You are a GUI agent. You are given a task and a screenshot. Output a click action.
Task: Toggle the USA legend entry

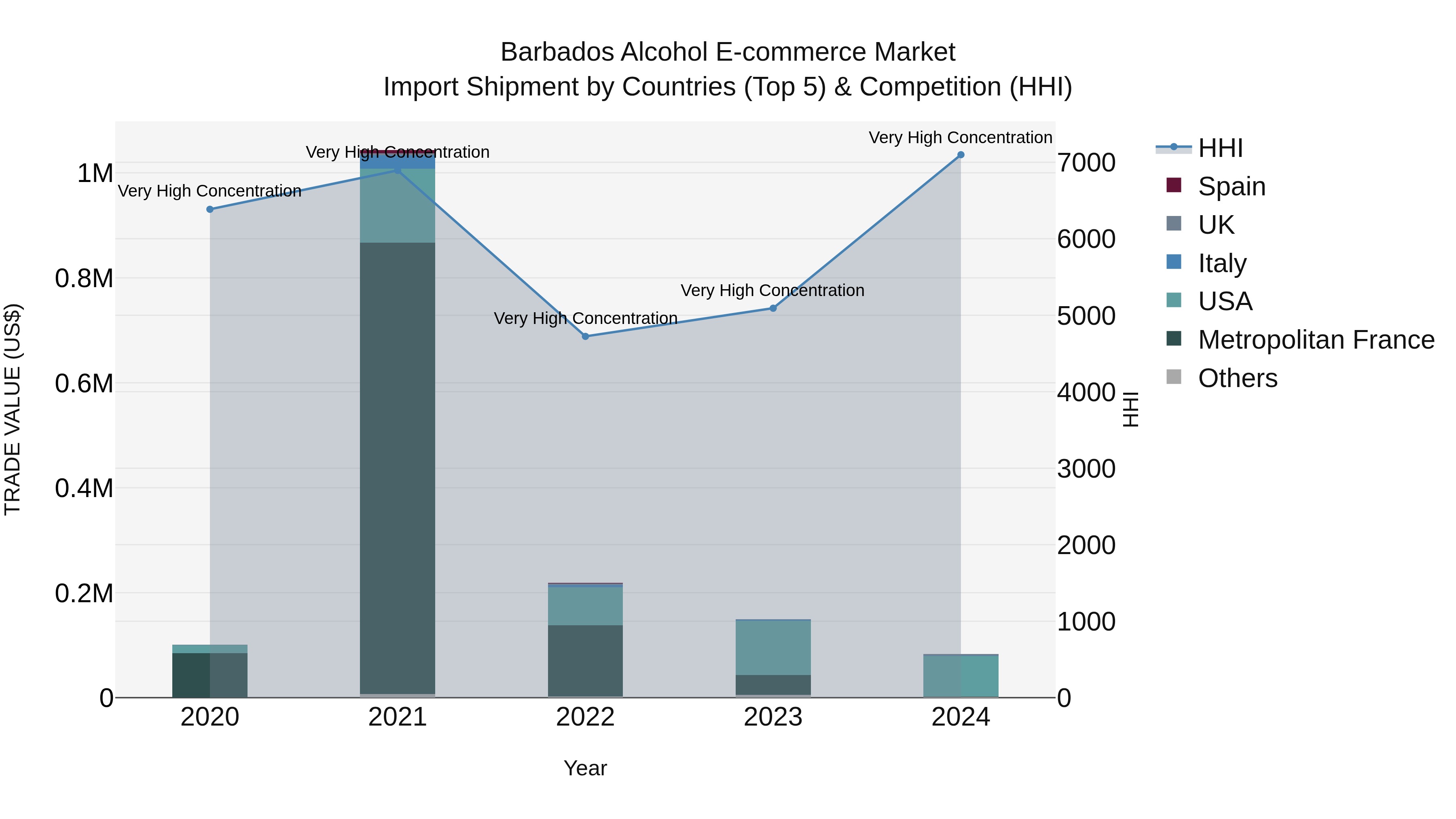1209,301
